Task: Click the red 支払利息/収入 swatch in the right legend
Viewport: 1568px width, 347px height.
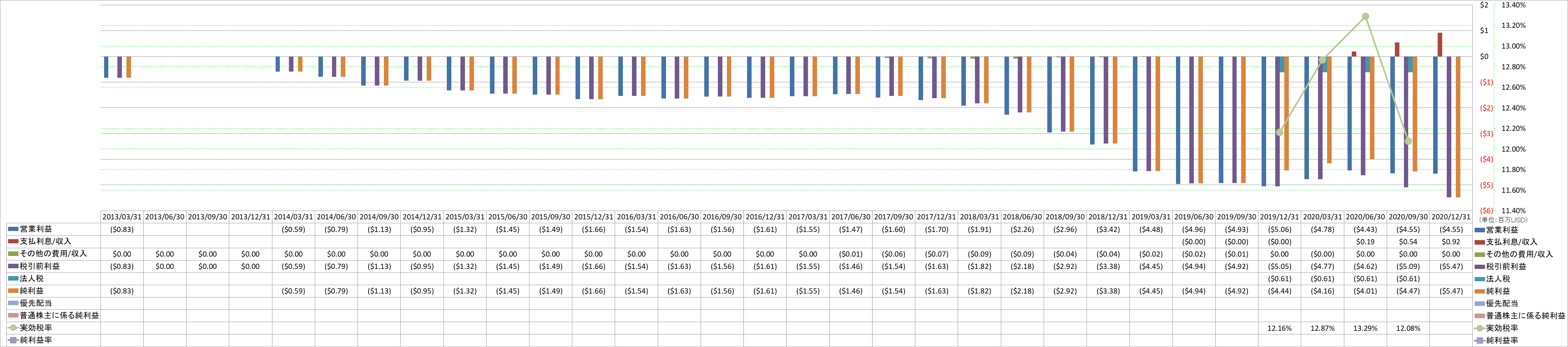Action: point(1480,242)
